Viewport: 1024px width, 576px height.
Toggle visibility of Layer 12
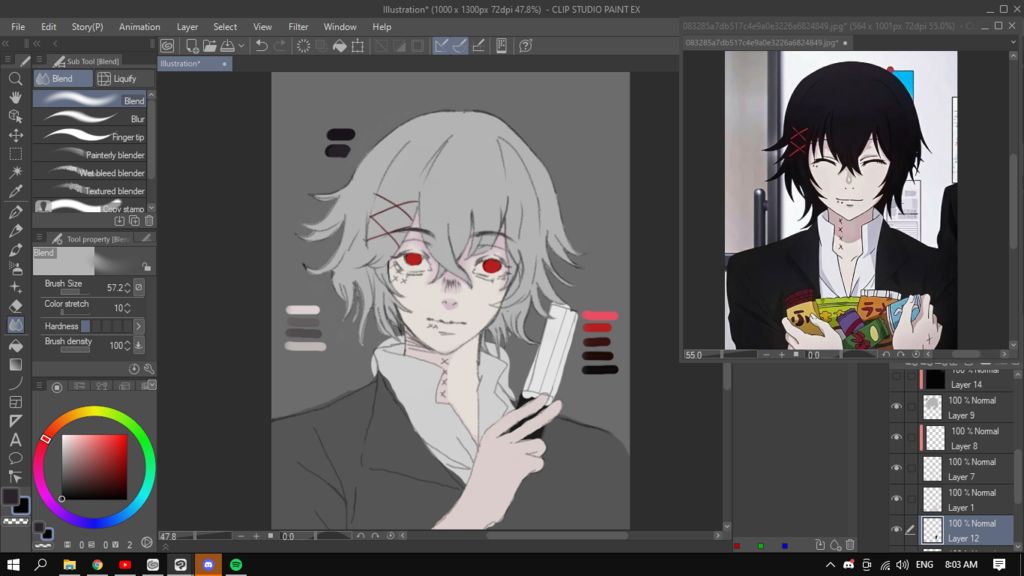click(897, 530)
